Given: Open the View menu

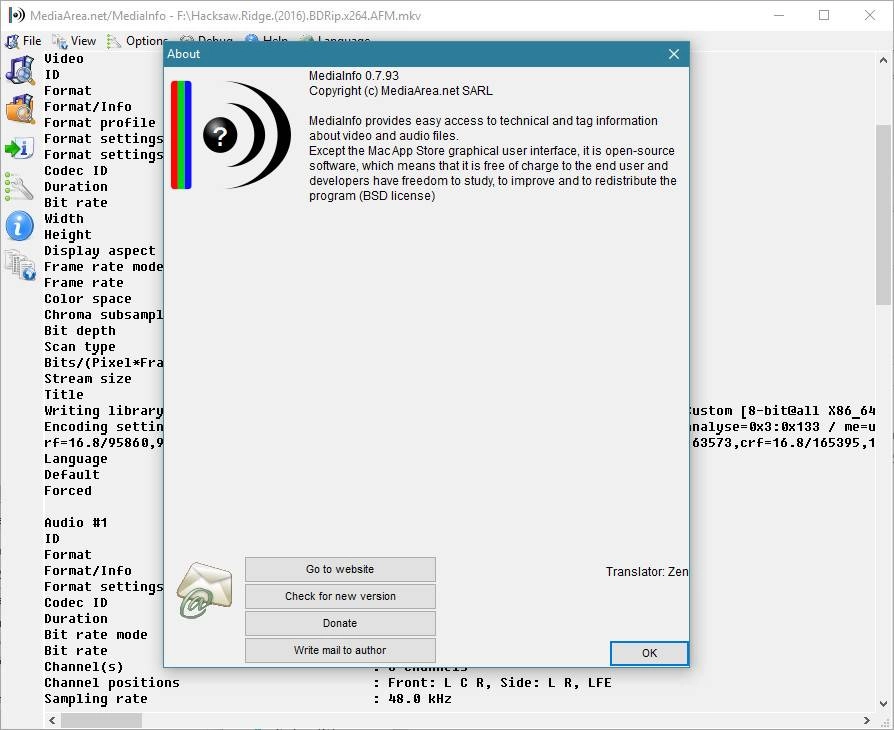Looking at the screenshot, I should coord(74,41).
